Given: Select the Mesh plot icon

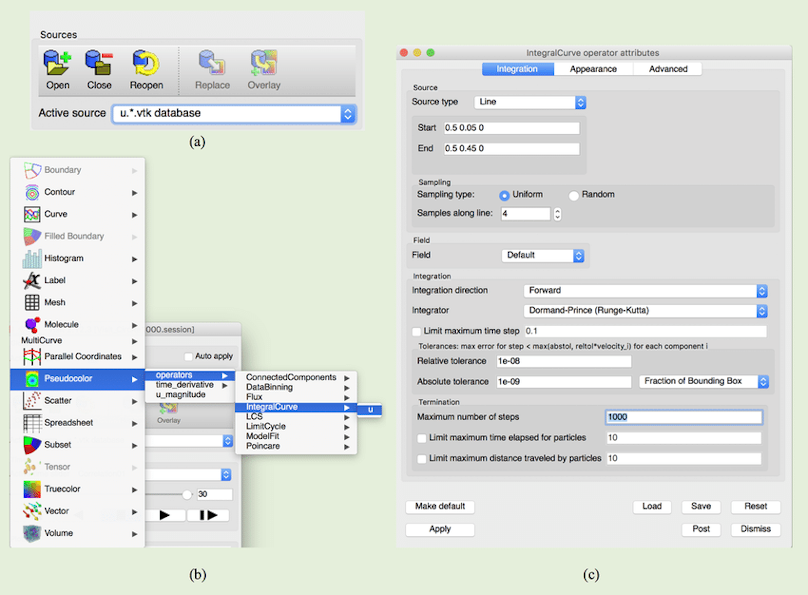Looking at the screenshot, I should pos(32,302).
